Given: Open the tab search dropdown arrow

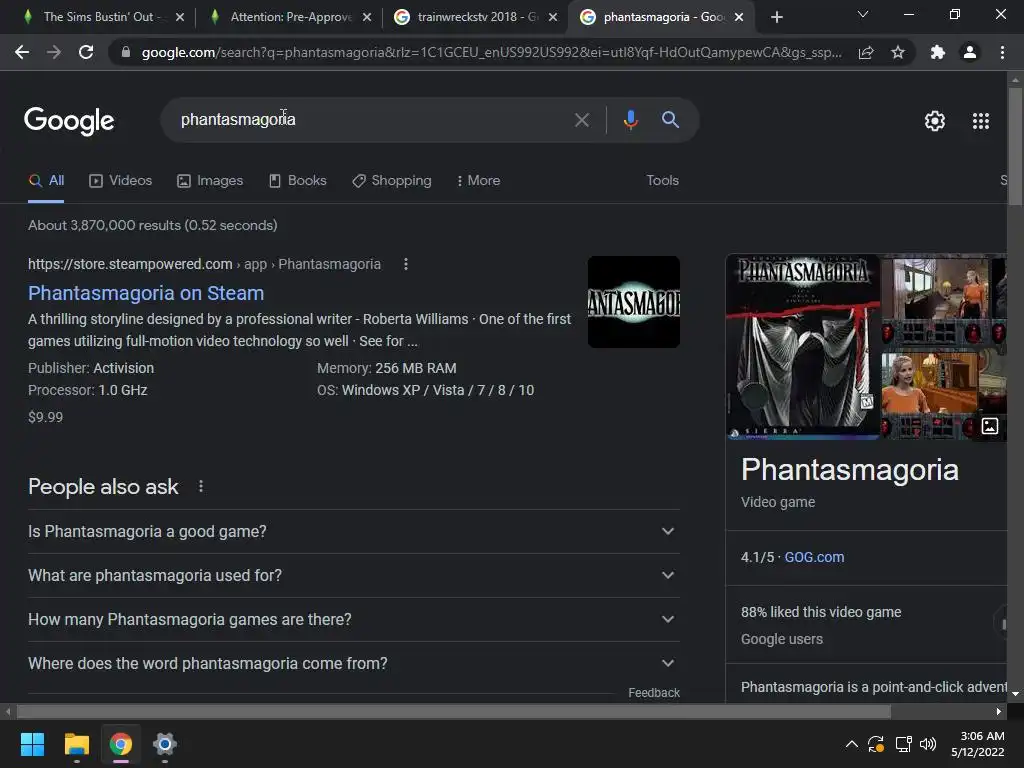Looking at the screenshot, I should [863, 15].
